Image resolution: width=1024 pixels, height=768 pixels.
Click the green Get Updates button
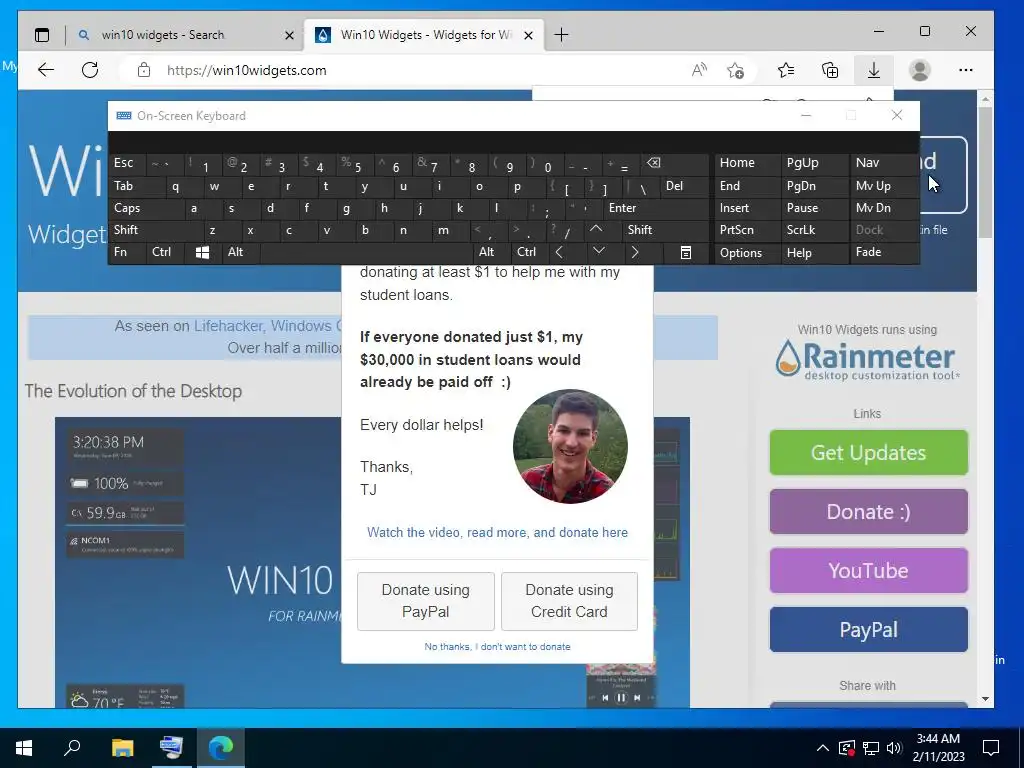869,453
